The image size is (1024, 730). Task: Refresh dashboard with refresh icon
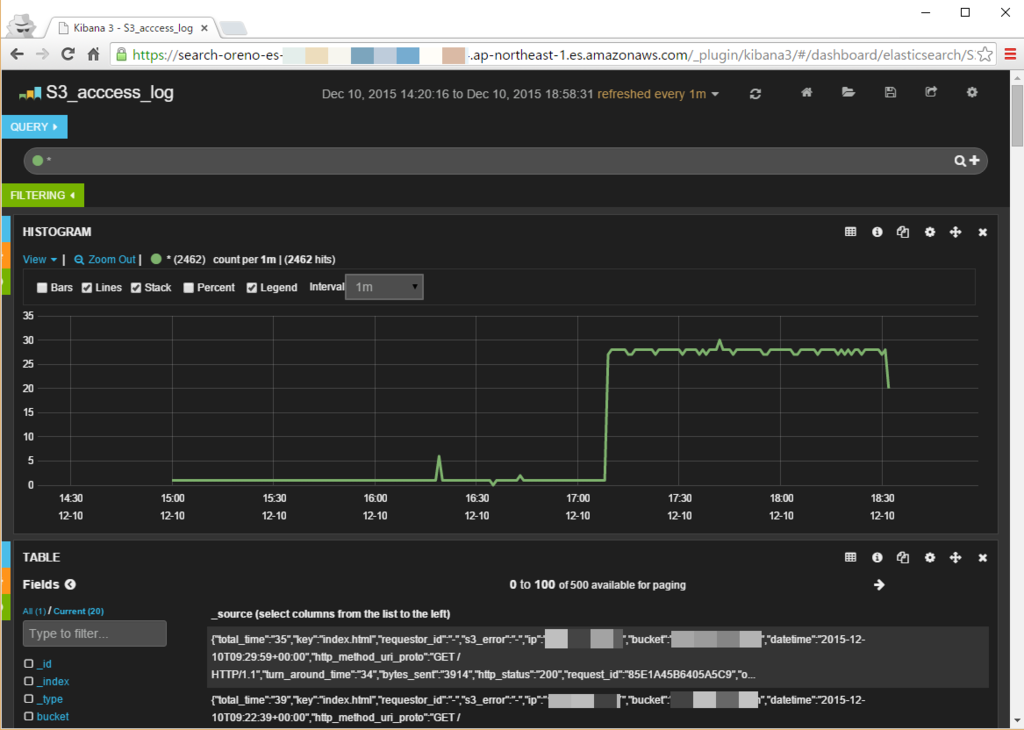756,93
